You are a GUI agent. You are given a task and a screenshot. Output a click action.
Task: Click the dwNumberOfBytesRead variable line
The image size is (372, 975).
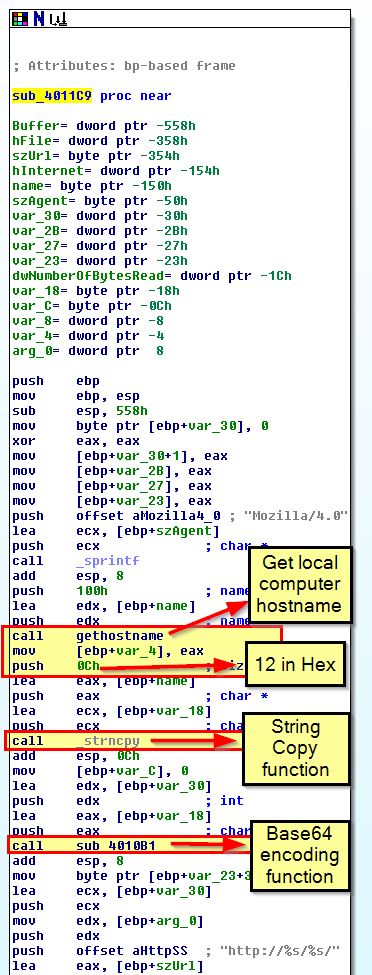[x=152, y=275]
